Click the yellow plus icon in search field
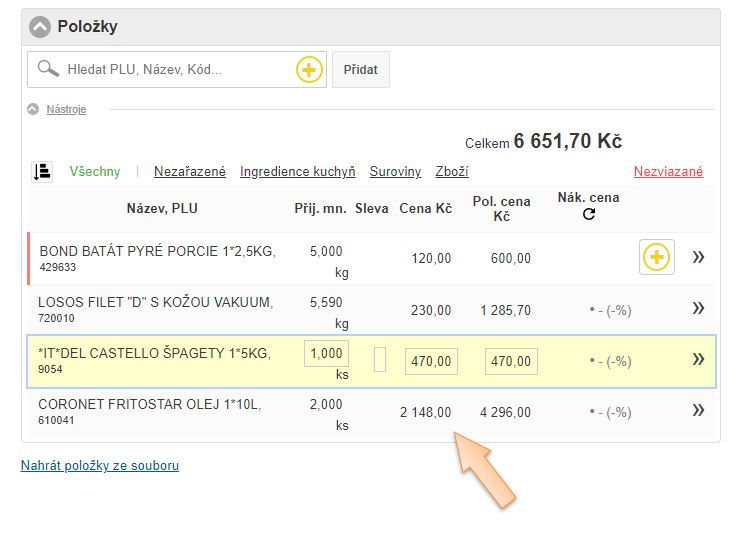 tap(309, 70)
